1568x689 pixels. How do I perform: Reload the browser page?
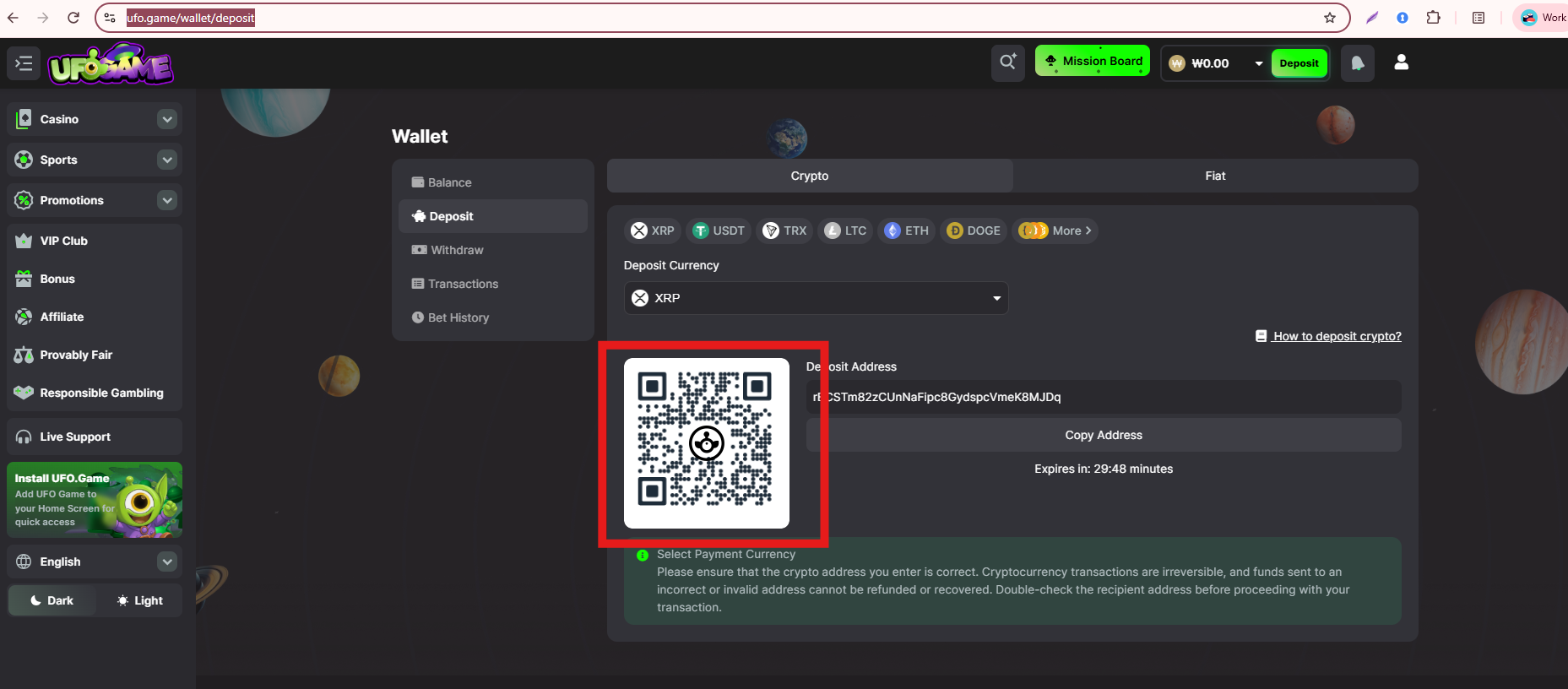[73, 18]
